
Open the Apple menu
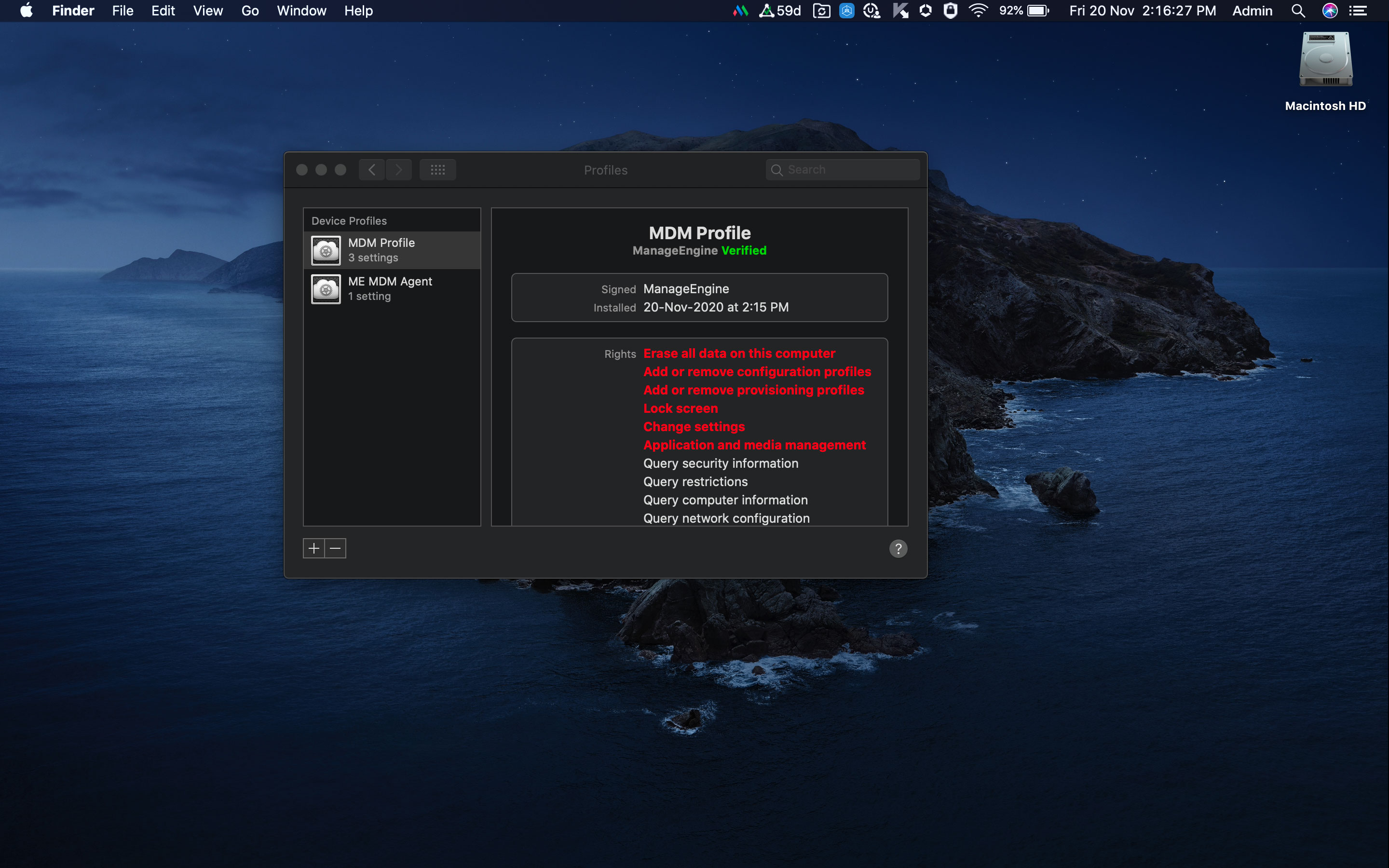27,11
